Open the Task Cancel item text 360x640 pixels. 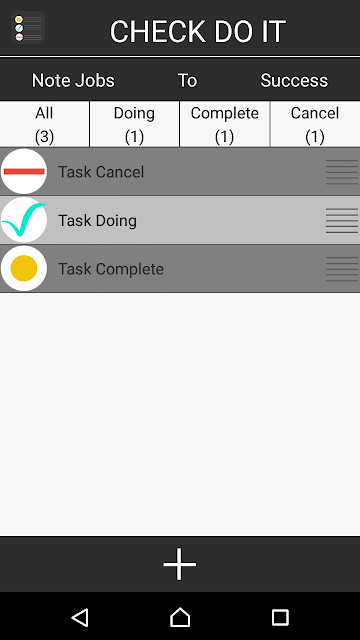point(101,172)
